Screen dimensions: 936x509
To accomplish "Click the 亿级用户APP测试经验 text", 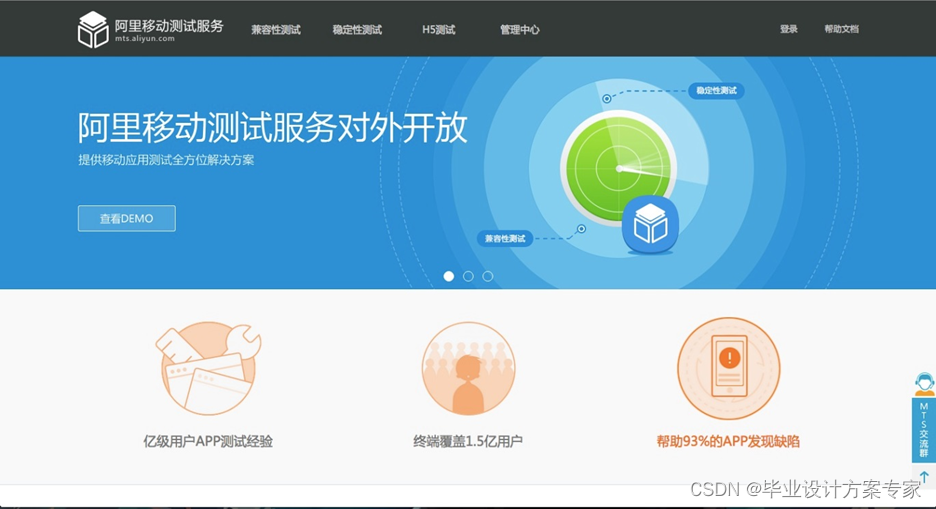I will pos(208,442).
